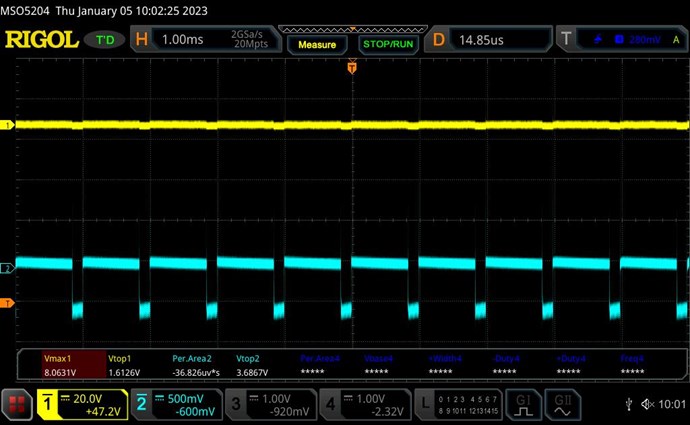Tap the 280mV trigger level value
Image resolution: width=690 pixels, height=425 pixels.
click(x=645, y=40)
